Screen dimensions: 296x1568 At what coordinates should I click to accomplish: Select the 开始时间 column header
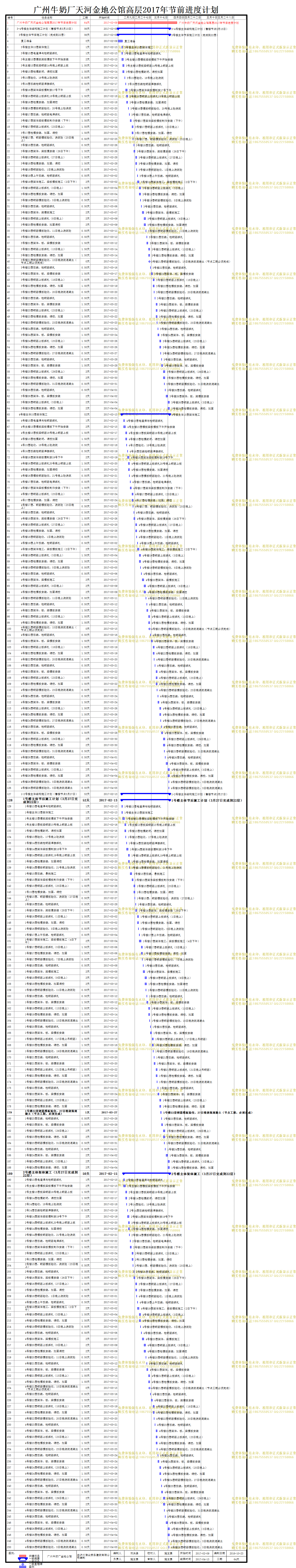105,18
